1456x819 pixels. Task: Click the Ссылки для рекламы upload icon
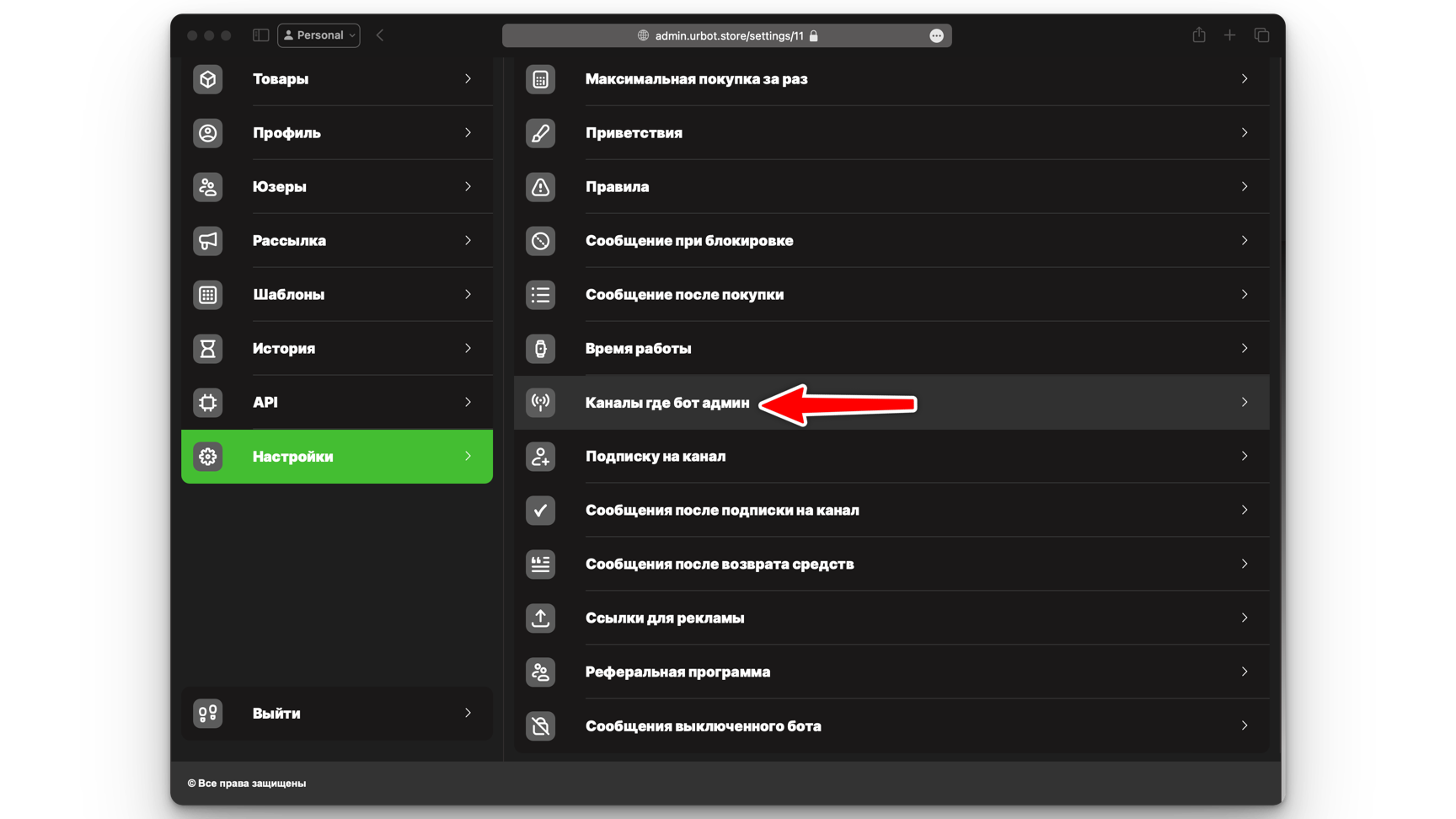(x=540, y=618)
